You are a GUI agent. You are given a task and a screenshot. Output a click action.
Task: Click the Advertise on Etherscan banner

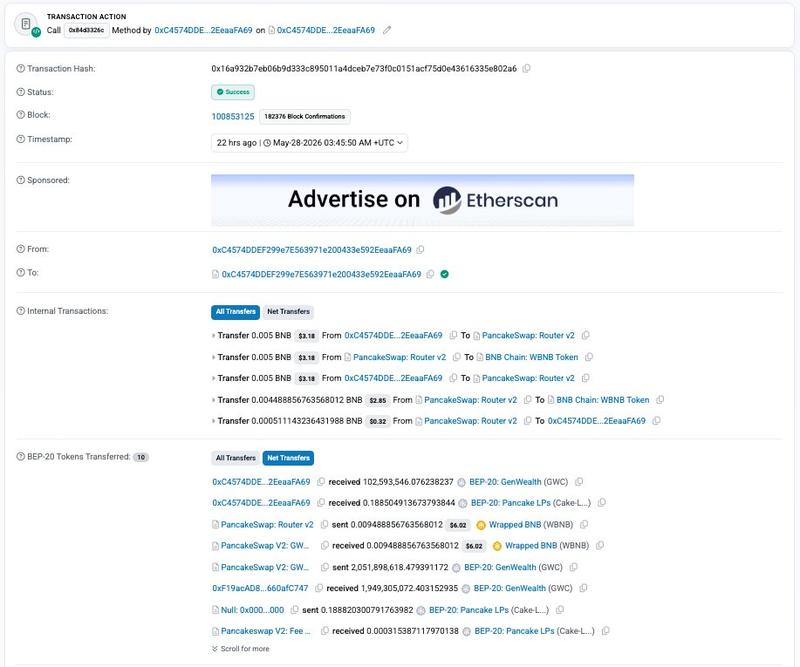click(x=422, y=200)
